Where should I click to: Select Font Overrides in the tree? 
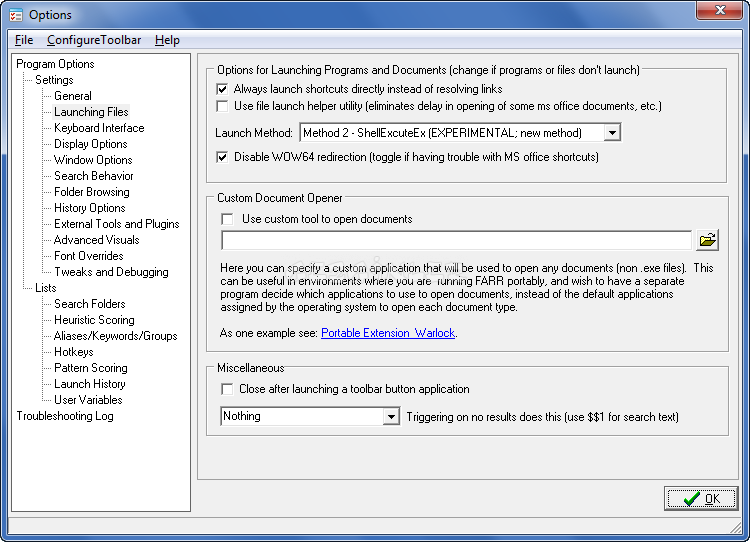click(88, 256)
